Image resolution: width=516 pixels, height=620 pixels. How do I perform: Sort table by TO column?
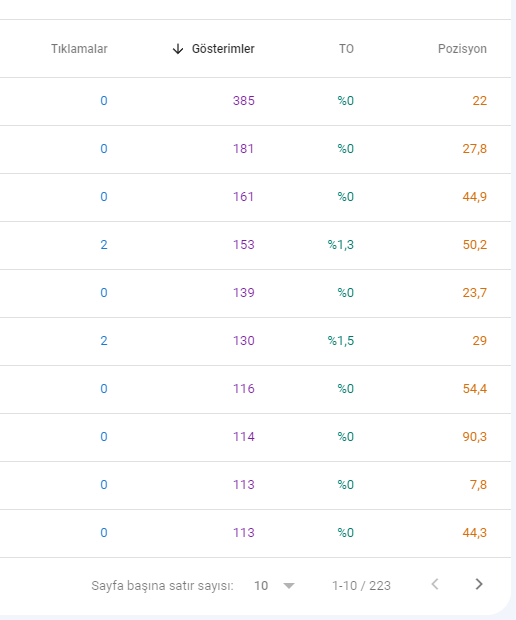[x=346, y=49]
